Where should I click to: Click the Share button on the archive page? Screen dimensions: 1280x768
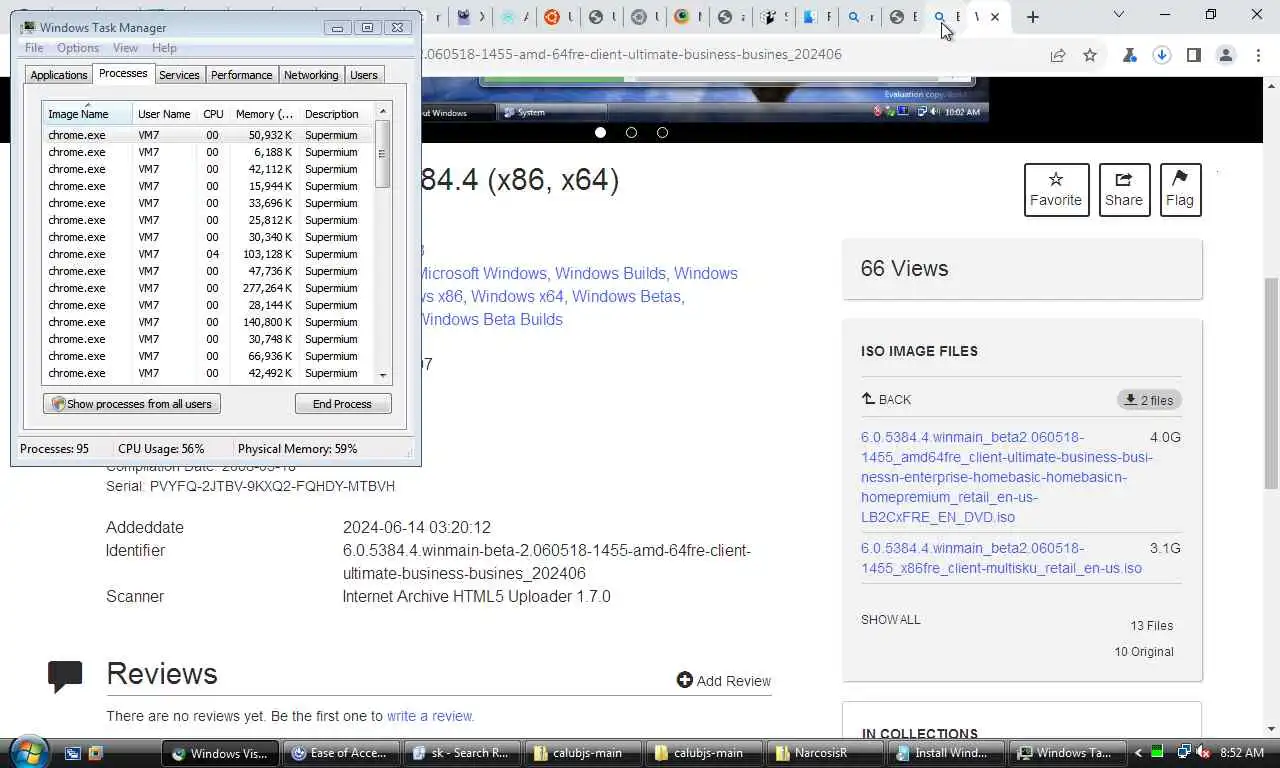click(1124, 189)
